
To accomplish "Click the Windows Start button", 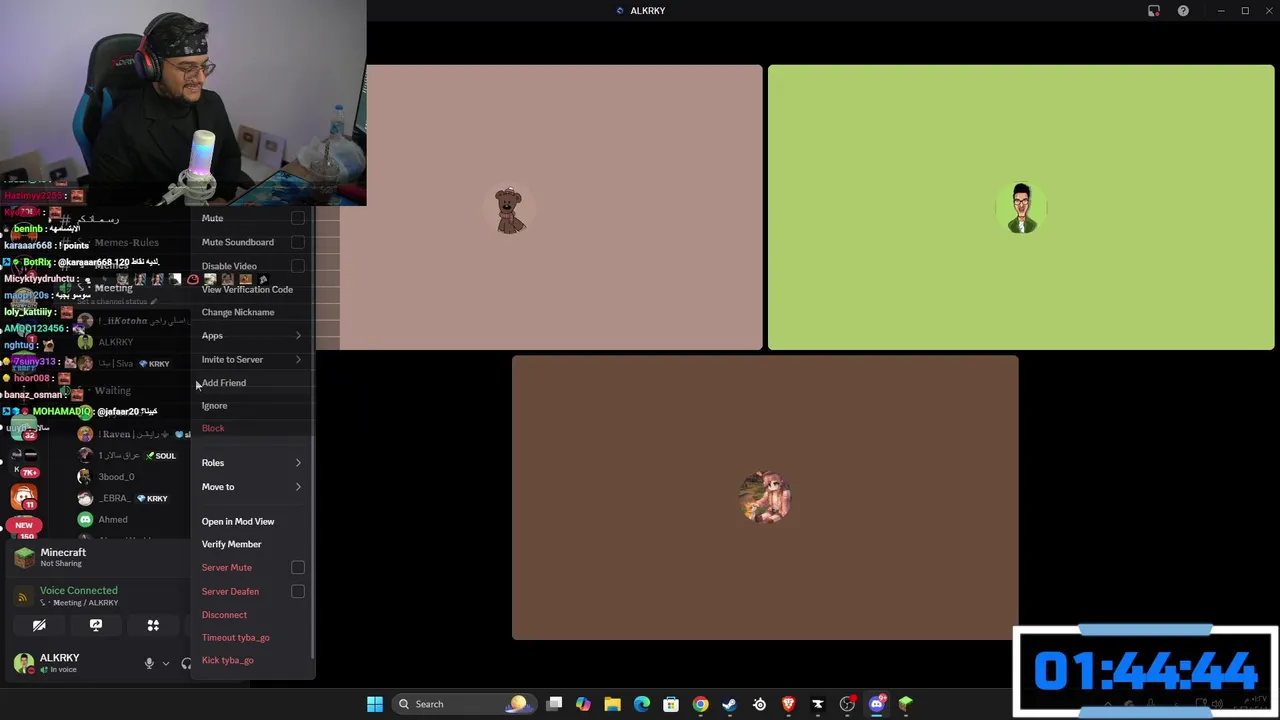I will pos(375,704).
